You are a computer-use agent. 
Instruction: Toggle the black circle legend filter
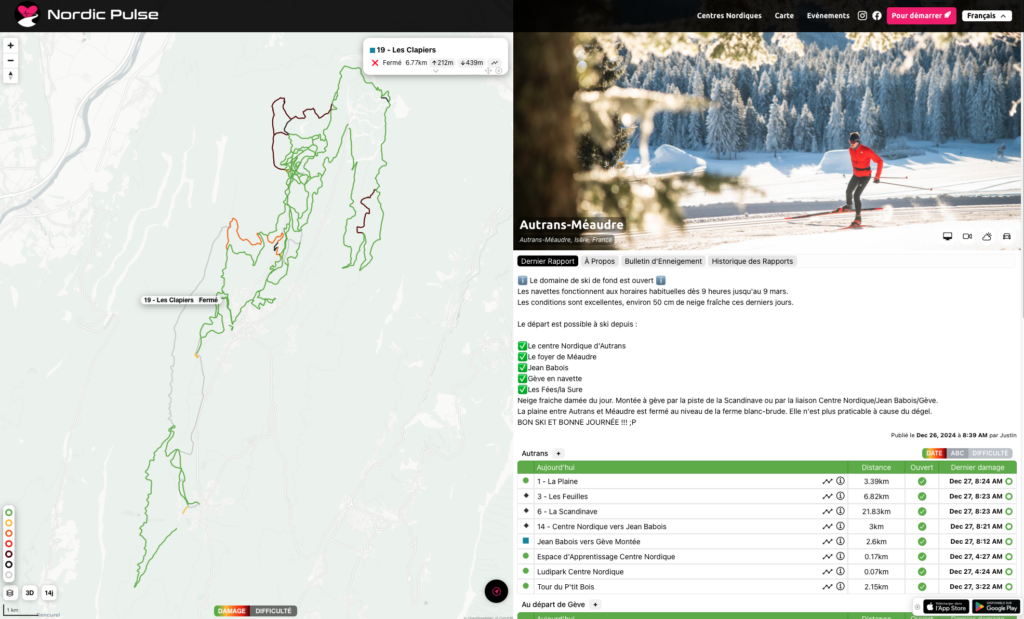click(9, 565)
